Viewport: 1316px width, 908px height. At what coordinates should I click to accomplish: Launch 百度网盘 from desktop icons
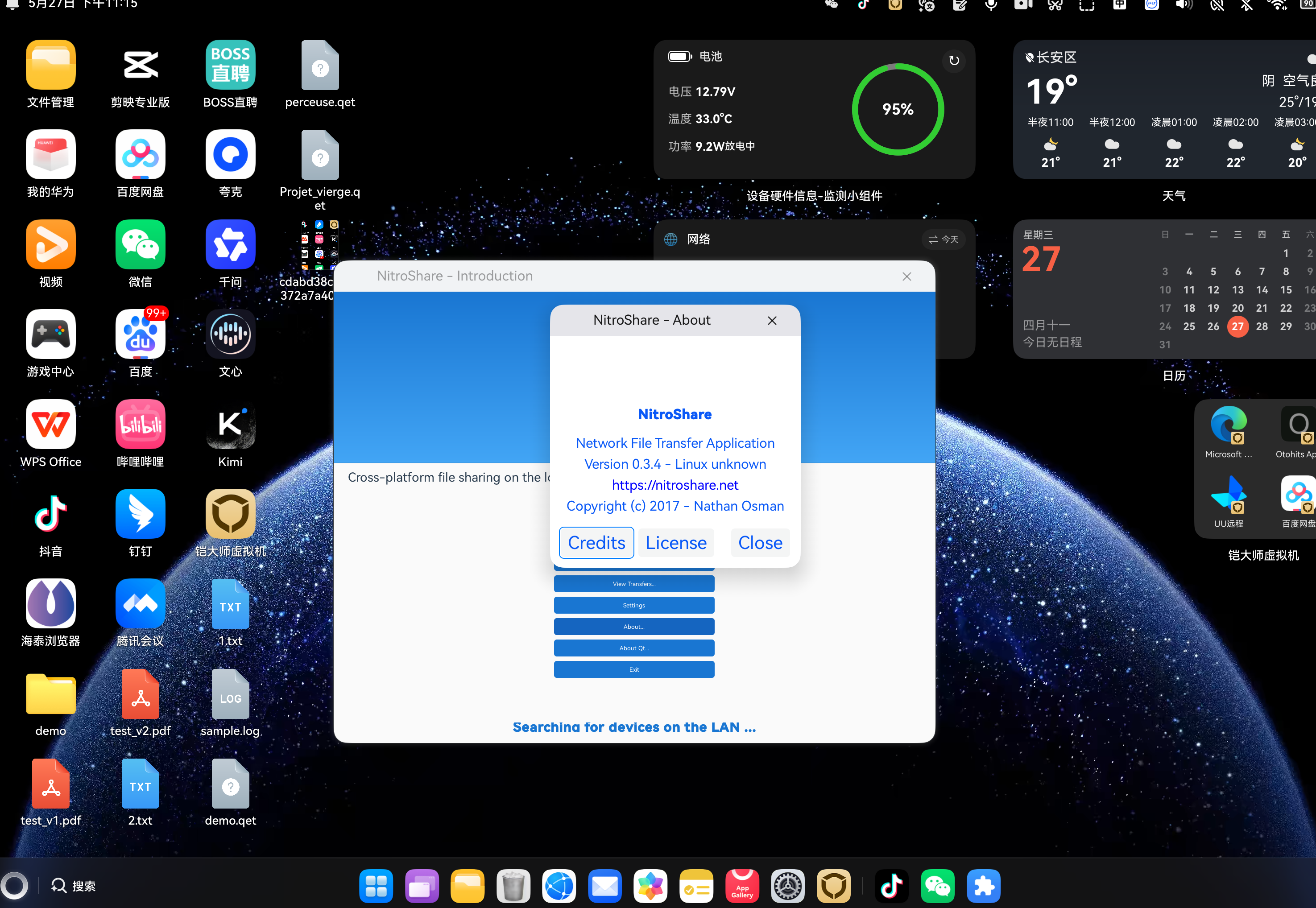click(141, 154)
